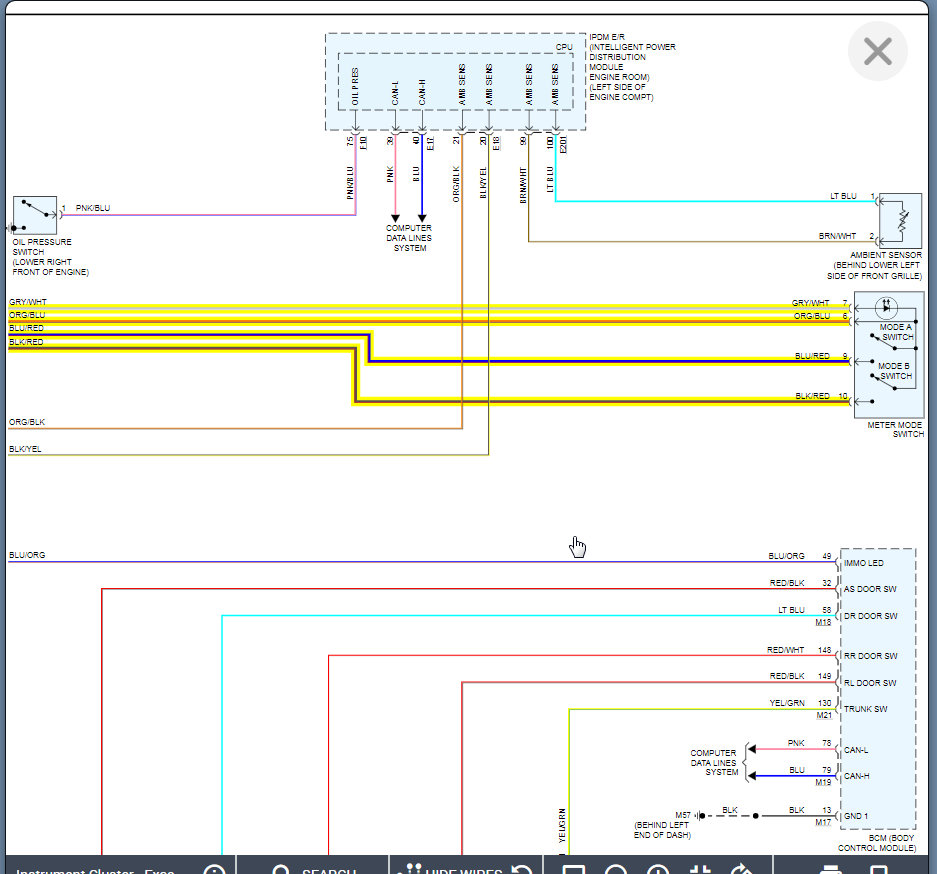This screenshot has width=937, height=874.
Task: Click the reset wires arrow icon
Action: pyautogui.click(x=520, y=868)
